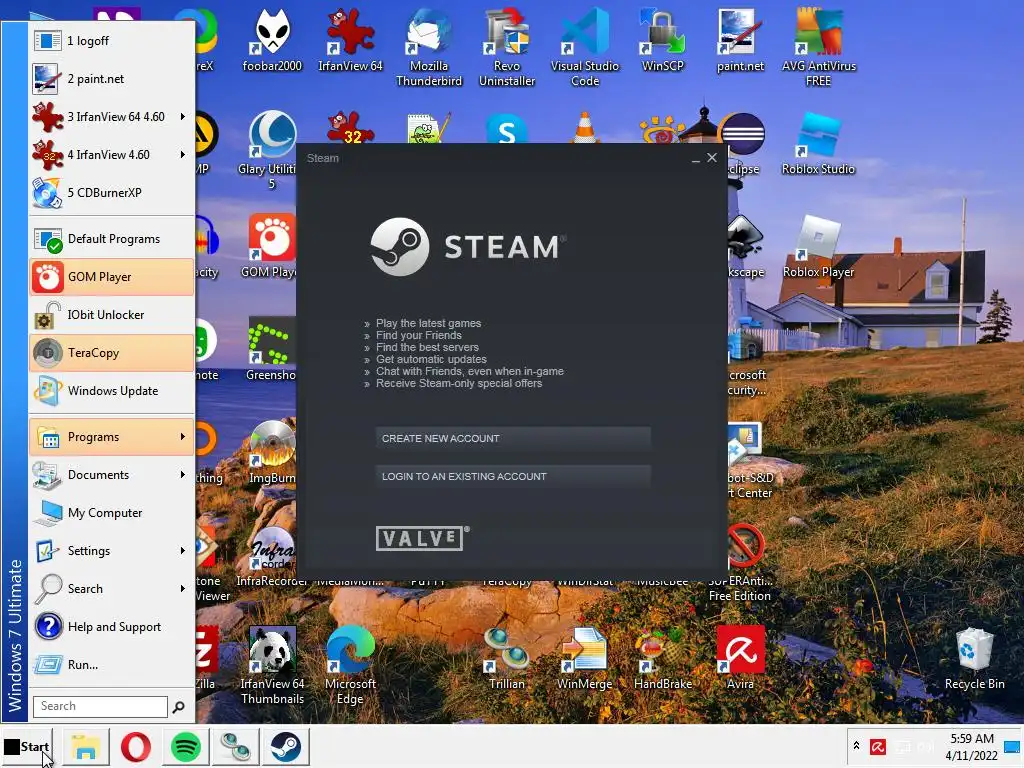Open Help and Support entry
1024x768 pixels.
112,626
